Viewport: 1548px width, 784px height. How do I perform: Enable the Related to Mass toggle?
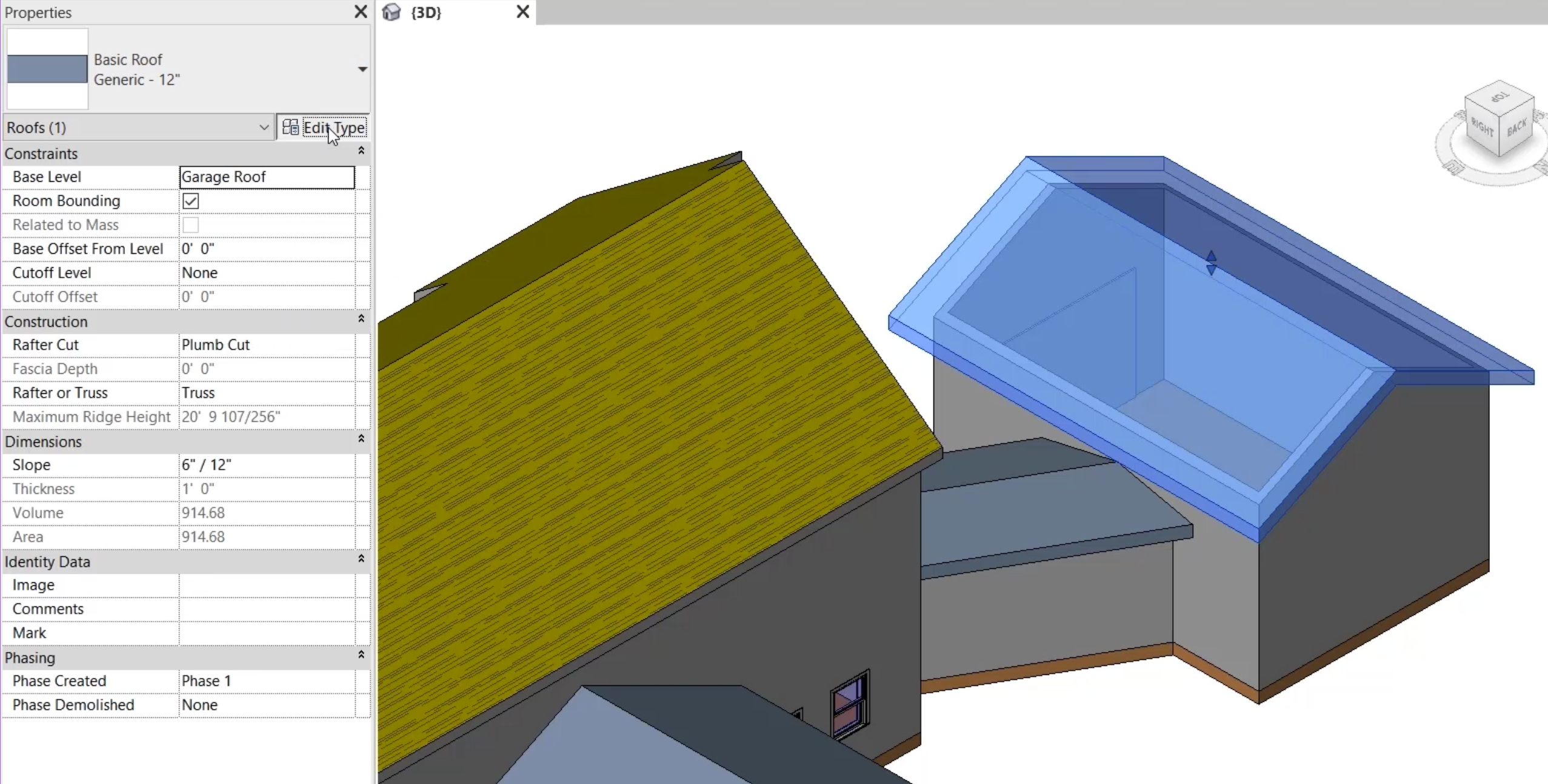point(190,225)
